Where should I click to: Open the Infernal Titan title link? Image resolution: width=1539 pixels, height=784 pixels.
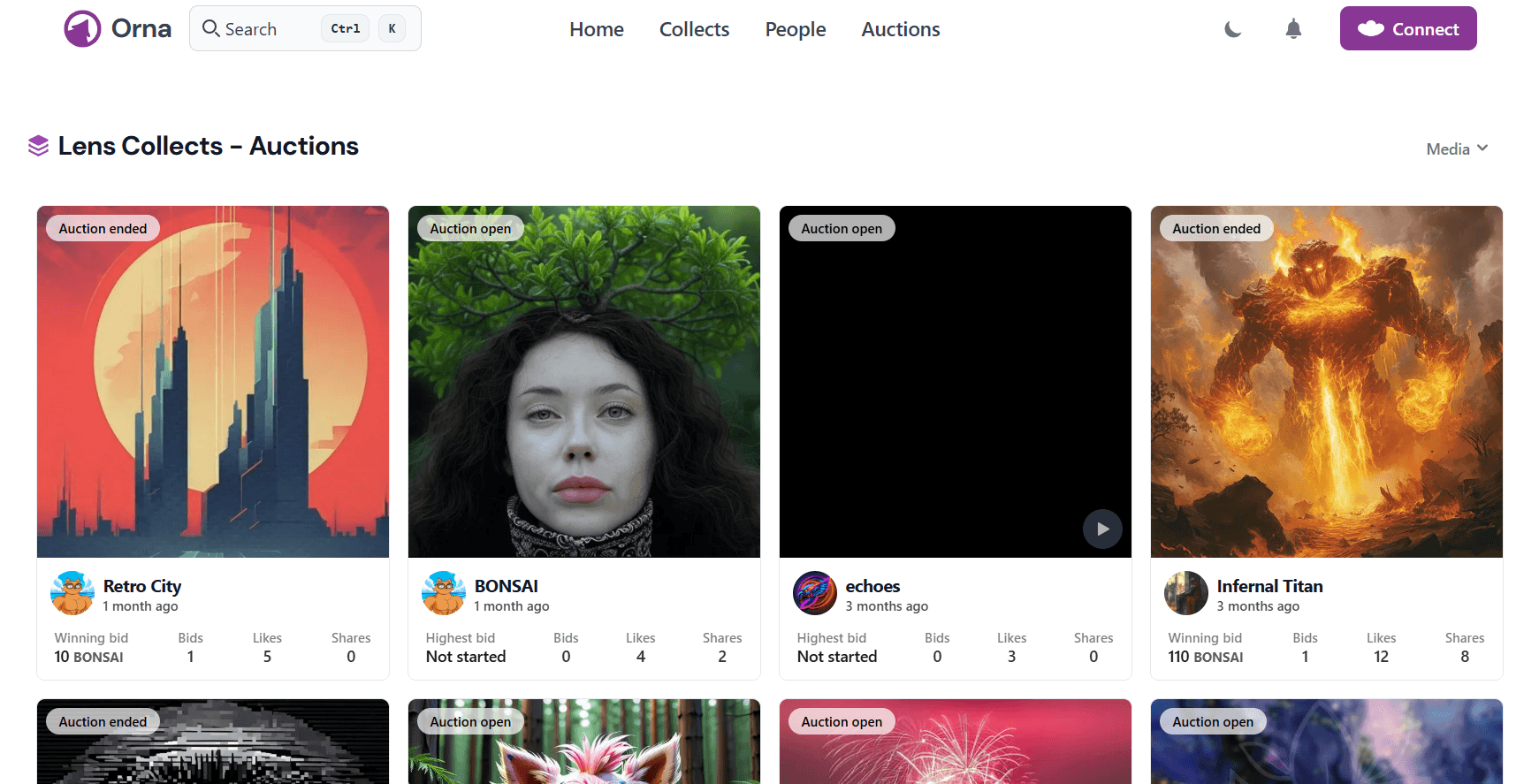coord(1269,586)
